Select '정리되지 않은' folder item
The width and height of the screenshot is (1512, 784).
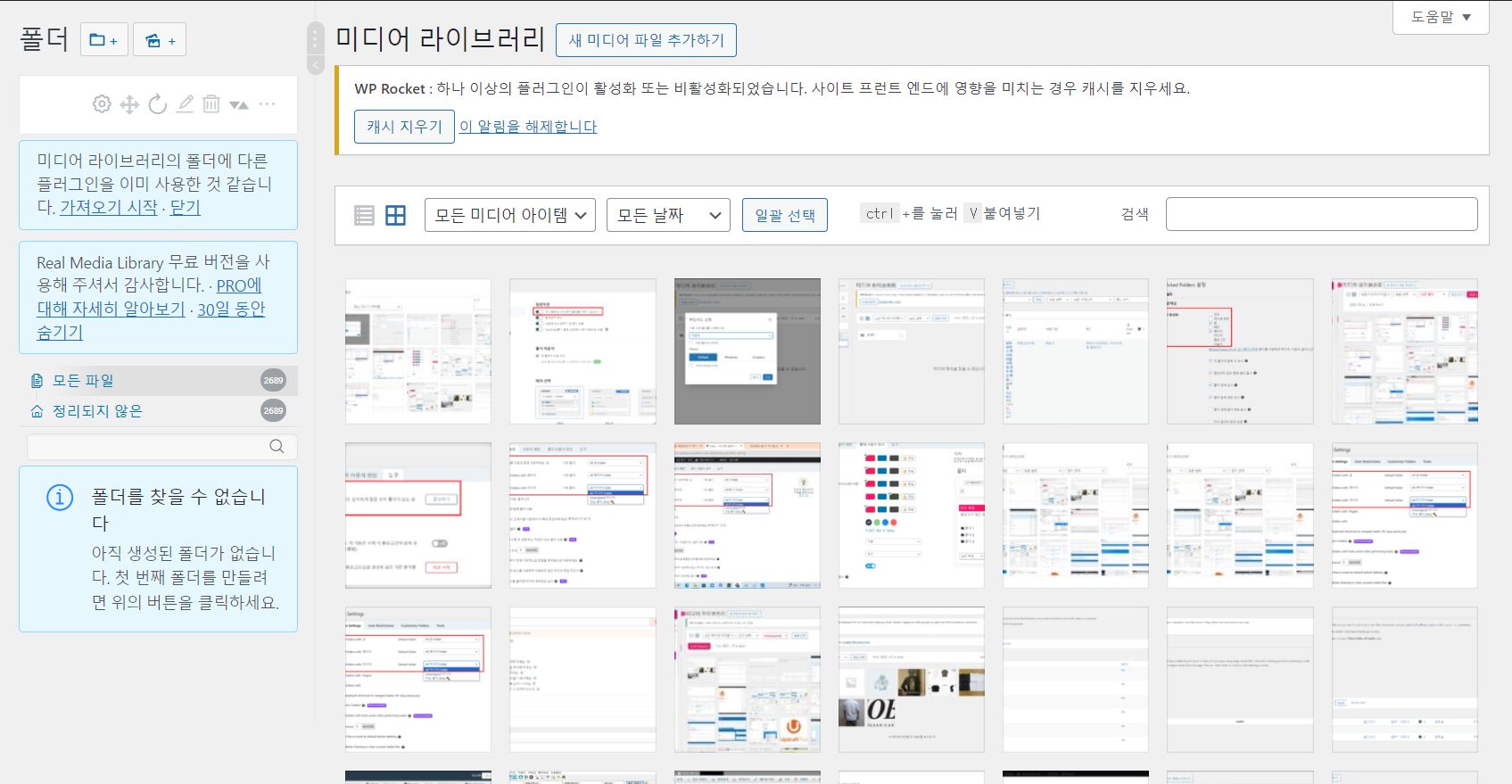point(97,411)
